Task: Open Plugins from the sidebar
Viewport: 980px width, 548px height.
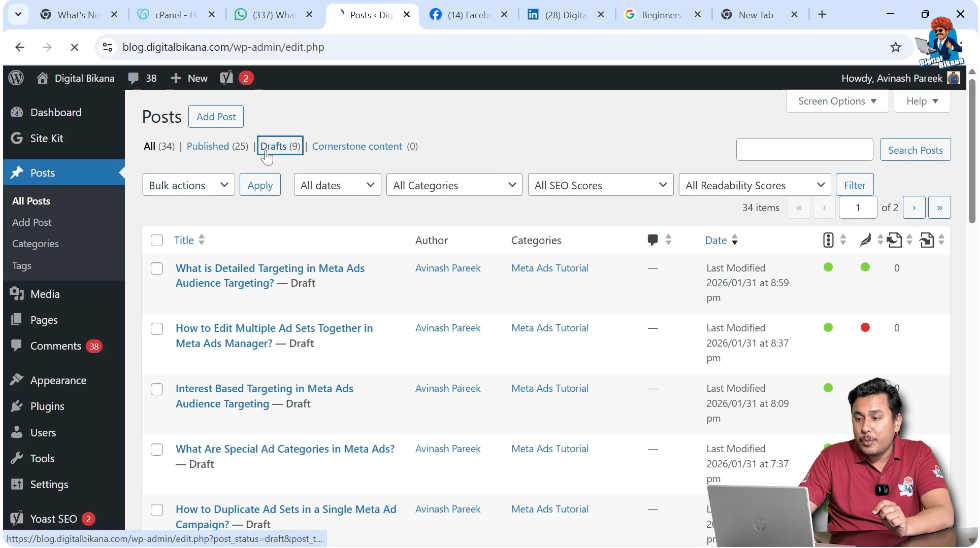Action: coord(47,406)
